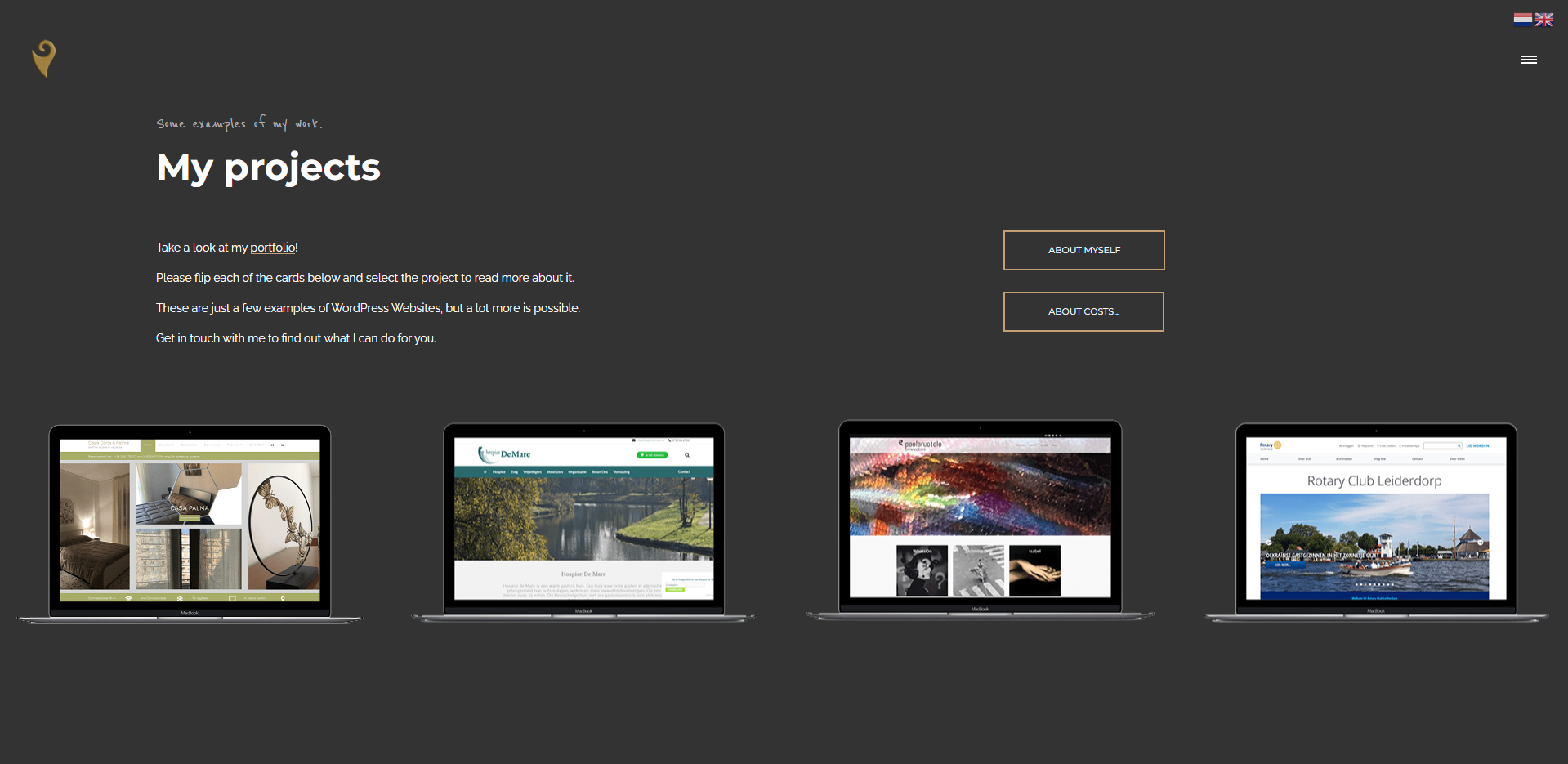Click the butterfly sculpture photo in Casa Palma mockup
1568x764 pixels.
[284, 525]
